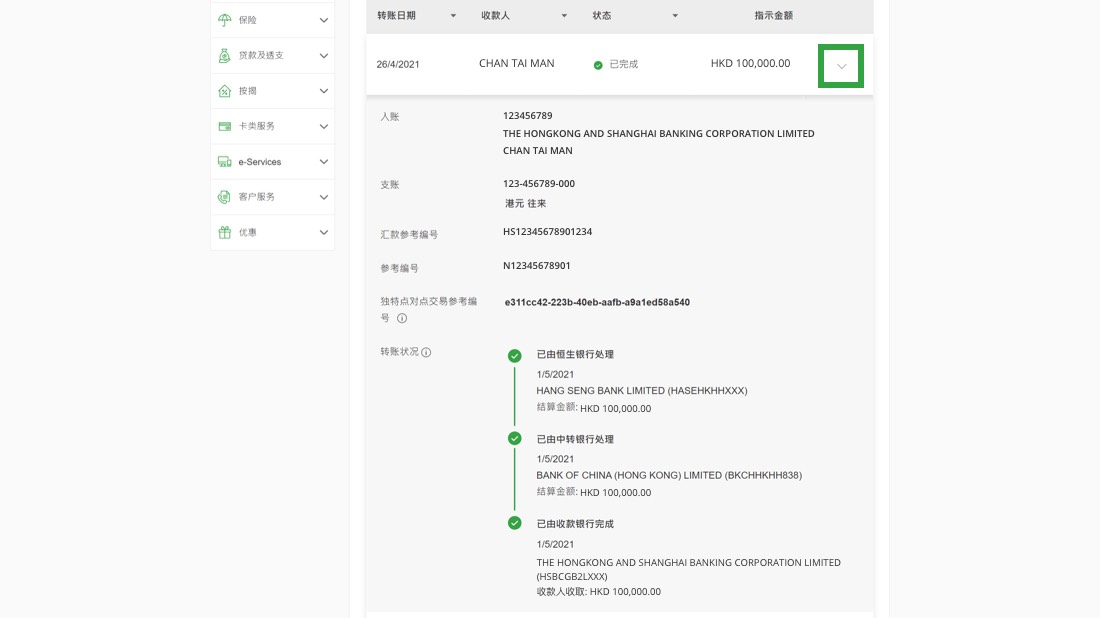
Task: Open the 转账日期 column sort dropdown
Action: pos(453,15)
